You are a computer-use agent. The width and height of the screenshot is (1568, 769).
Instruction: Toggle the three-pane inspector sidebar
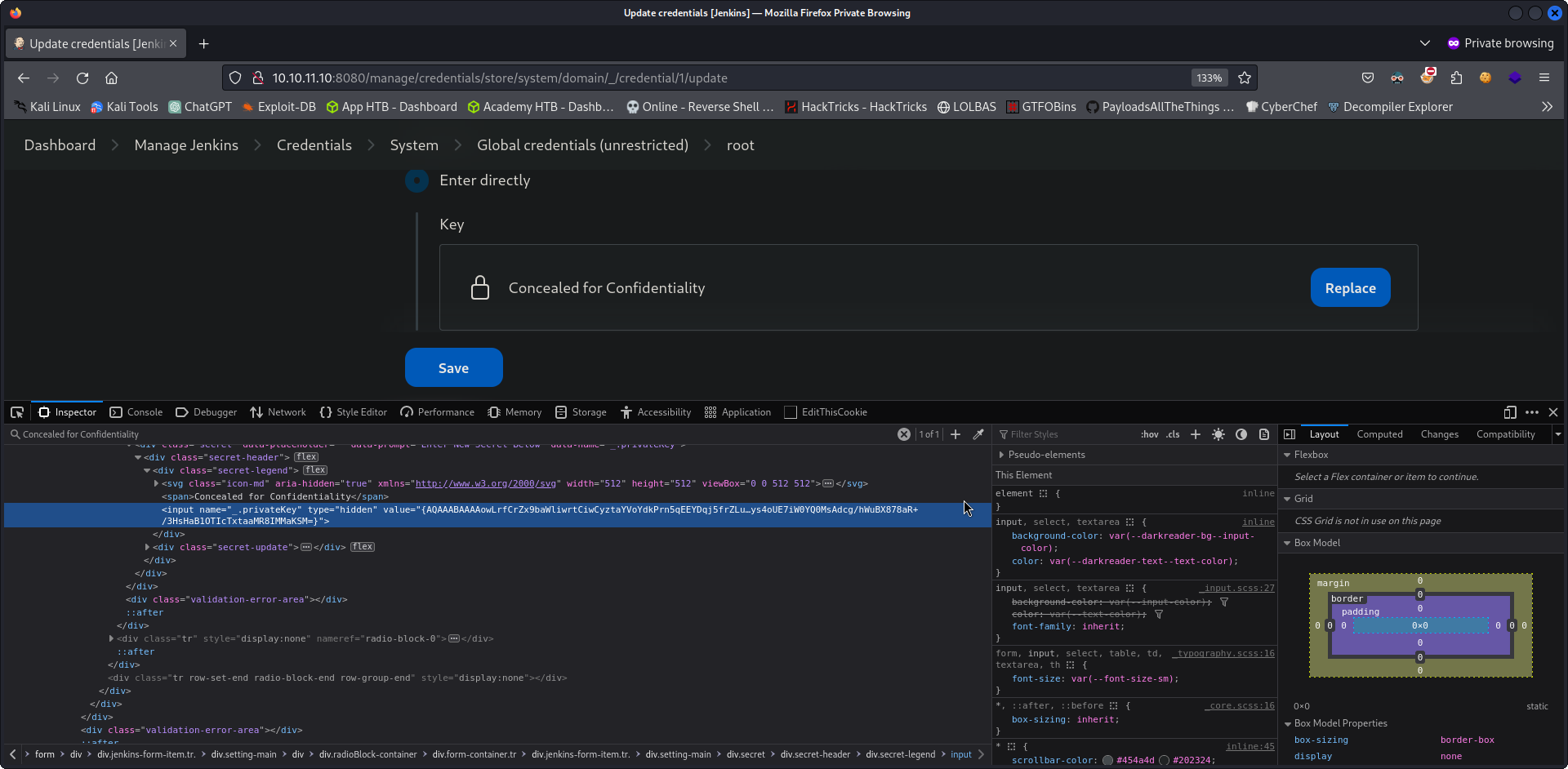tap(1290, 434)
